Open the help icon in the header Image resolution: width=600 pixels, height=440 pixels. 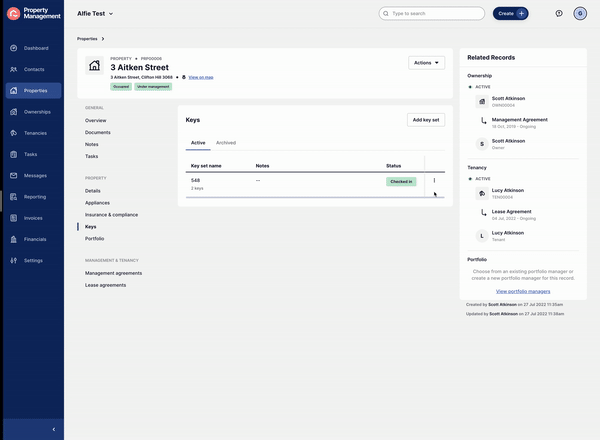[x=559, y=13]
